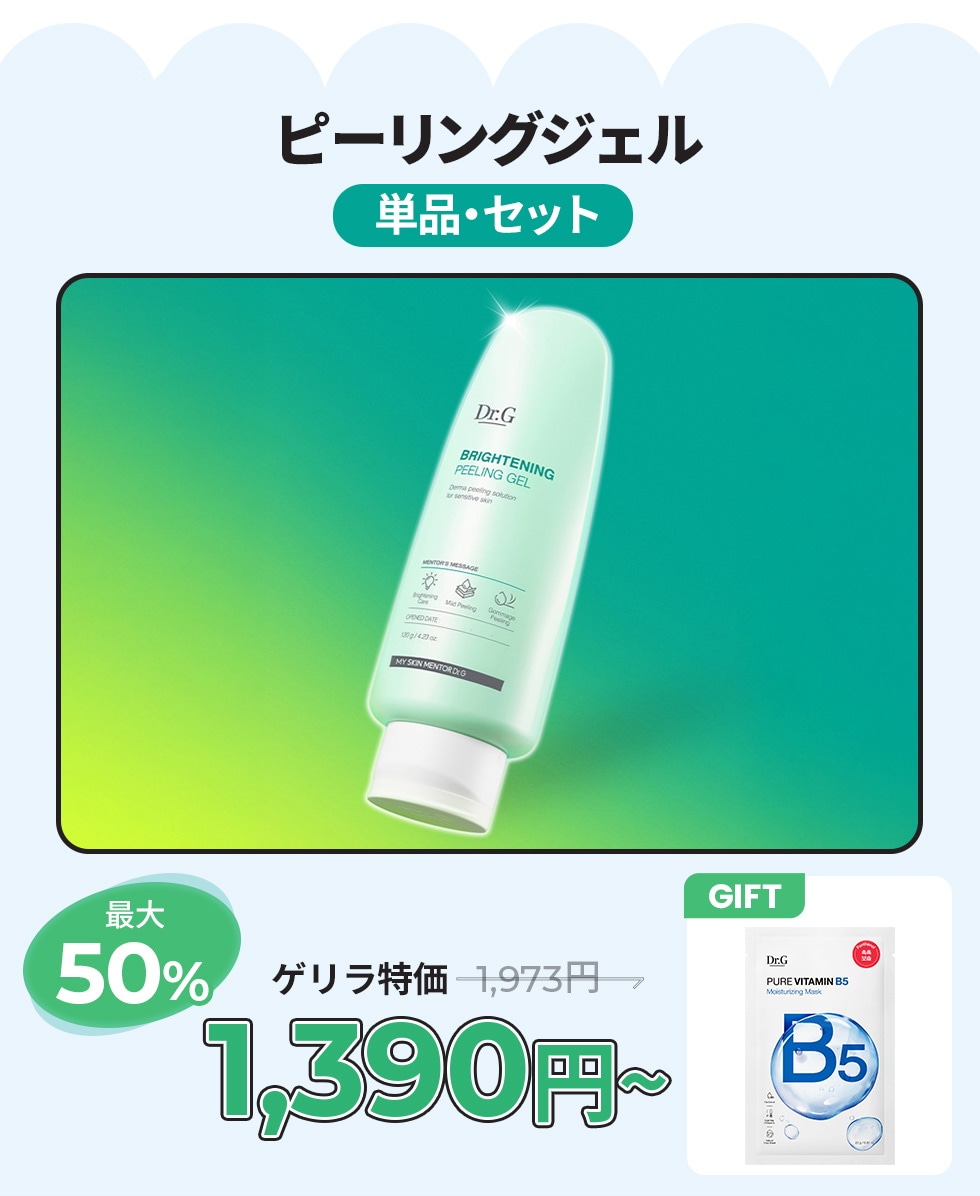Screen dimensions: 980x1196
Task: Click the white cap of the tube
Action: click(x=438, y=776)
